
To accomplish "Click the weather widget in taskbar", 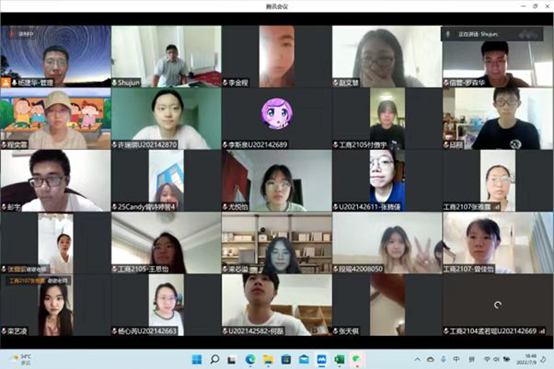I will point(21,359).
